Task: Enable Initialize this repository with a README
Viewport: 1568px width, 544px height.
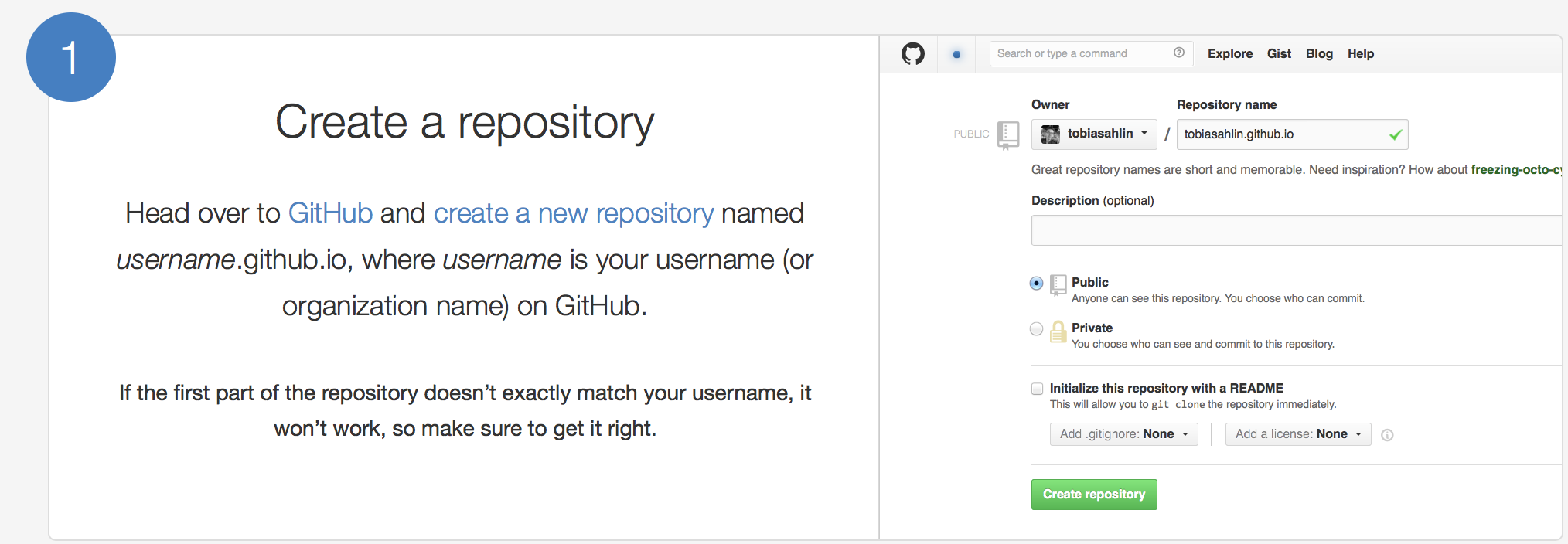Action: 1038,389
